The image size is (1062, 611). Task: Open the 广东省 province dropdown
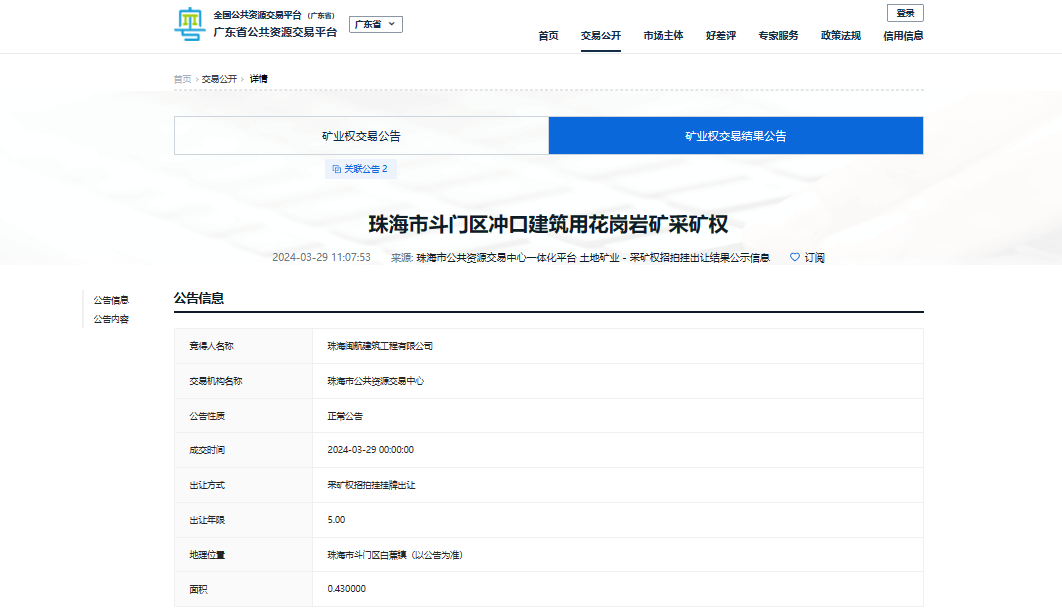coord(375,24)
